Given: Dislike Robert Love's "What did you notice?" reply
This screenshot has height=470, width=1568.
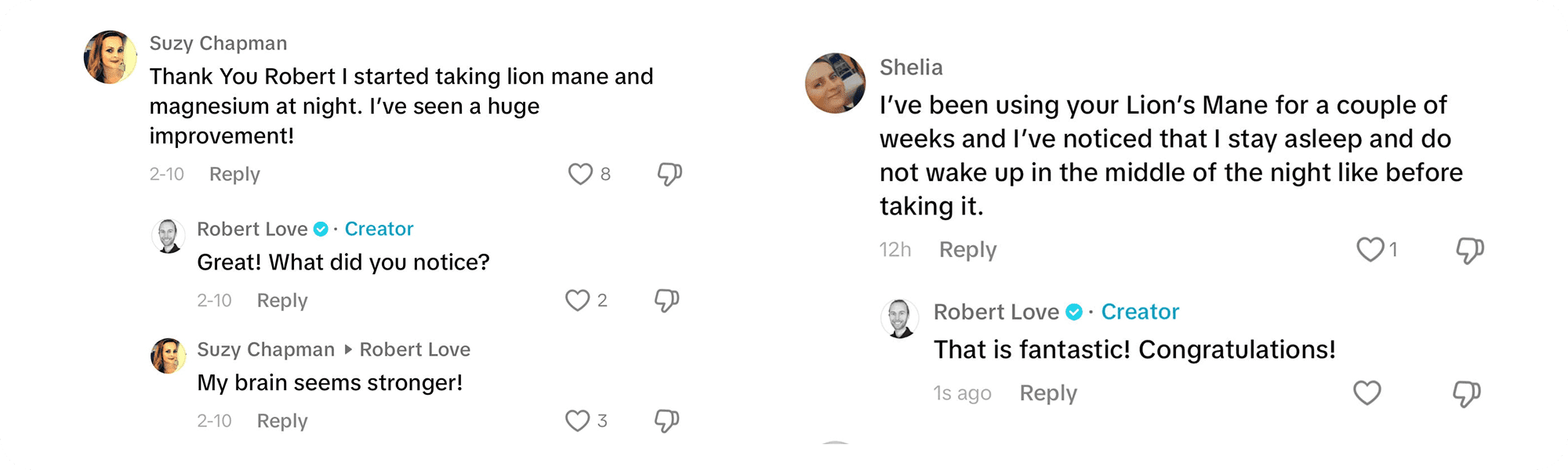Looking at the screenshot, I should (x=667, y=301).
